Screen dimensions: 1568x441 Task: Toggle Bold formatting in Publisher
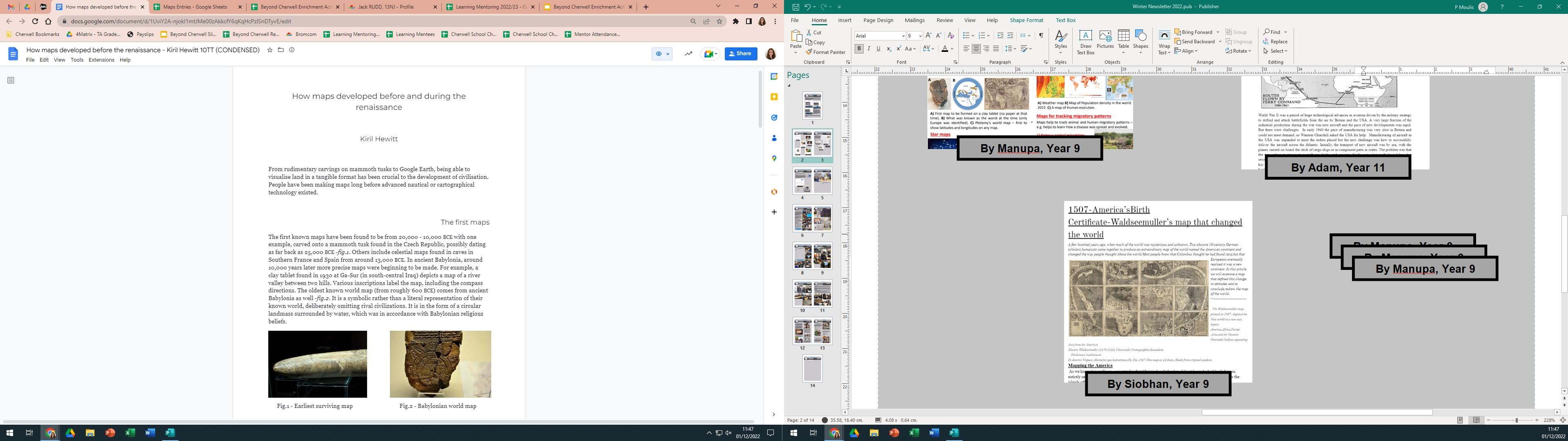(859, 49)
